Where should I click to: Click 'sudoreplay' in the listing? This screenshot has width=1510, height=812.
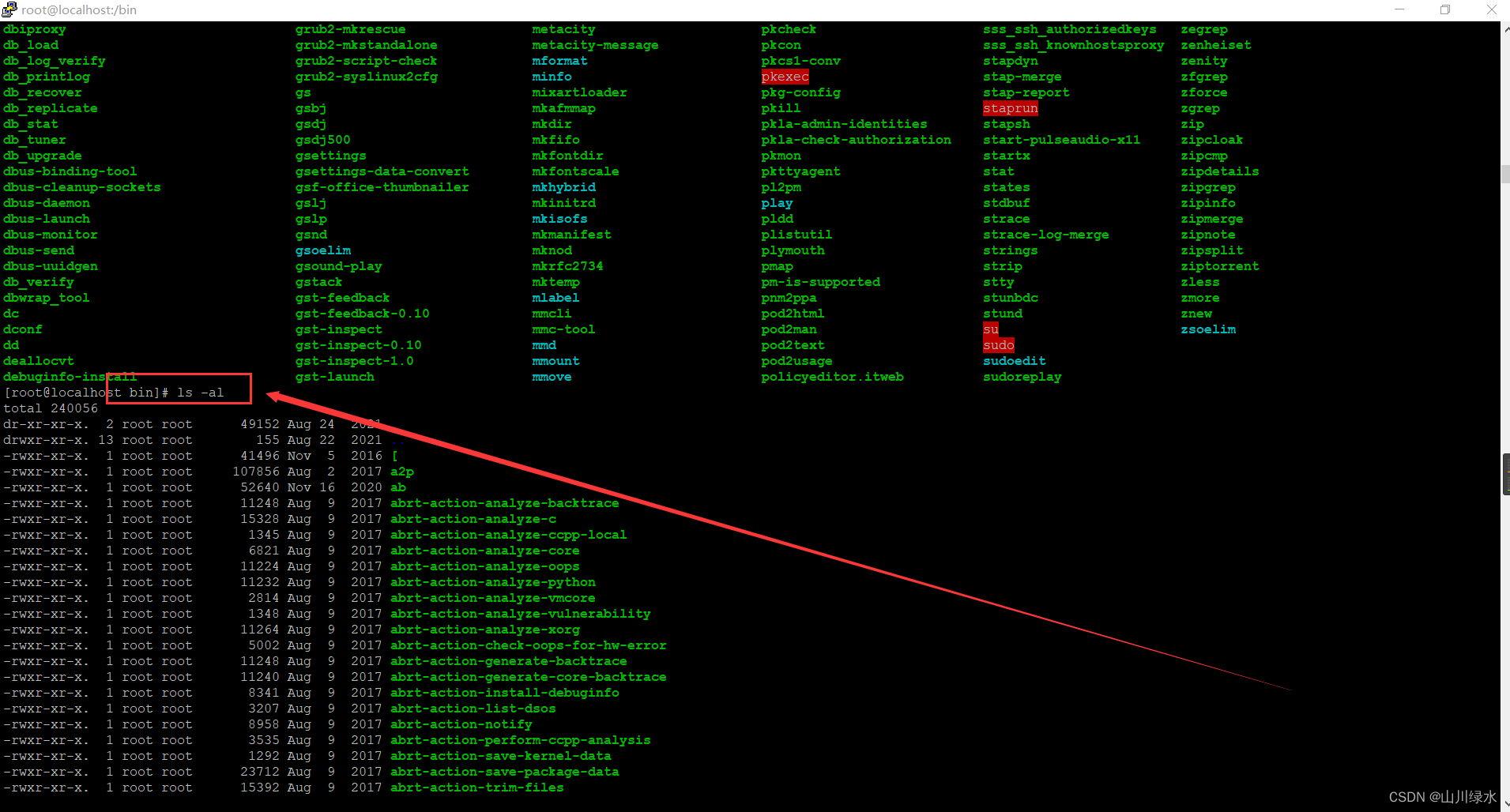click(x=1022, y=377)
